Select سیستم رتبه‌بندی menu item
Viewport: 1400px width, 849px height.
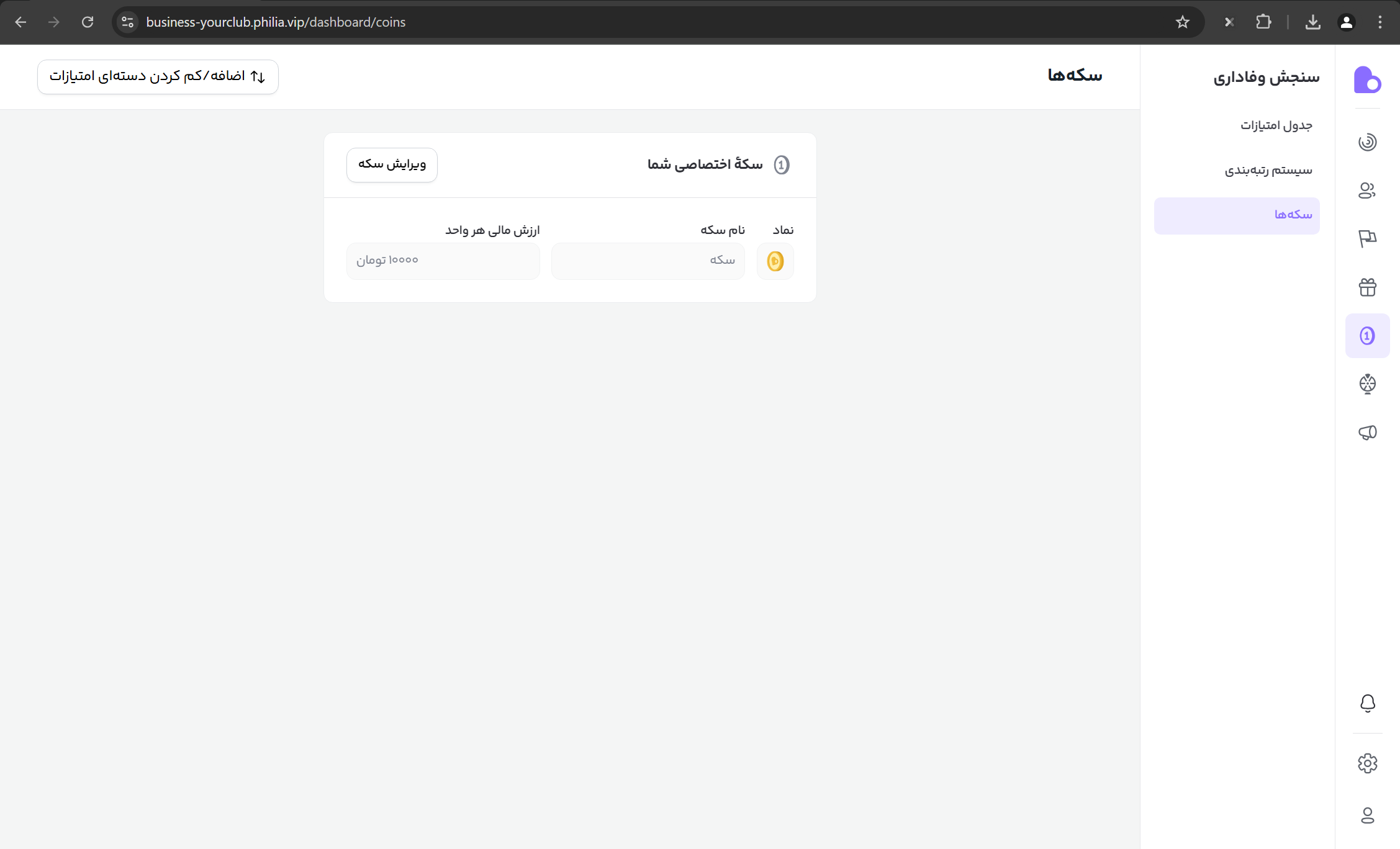(1268, 170)
